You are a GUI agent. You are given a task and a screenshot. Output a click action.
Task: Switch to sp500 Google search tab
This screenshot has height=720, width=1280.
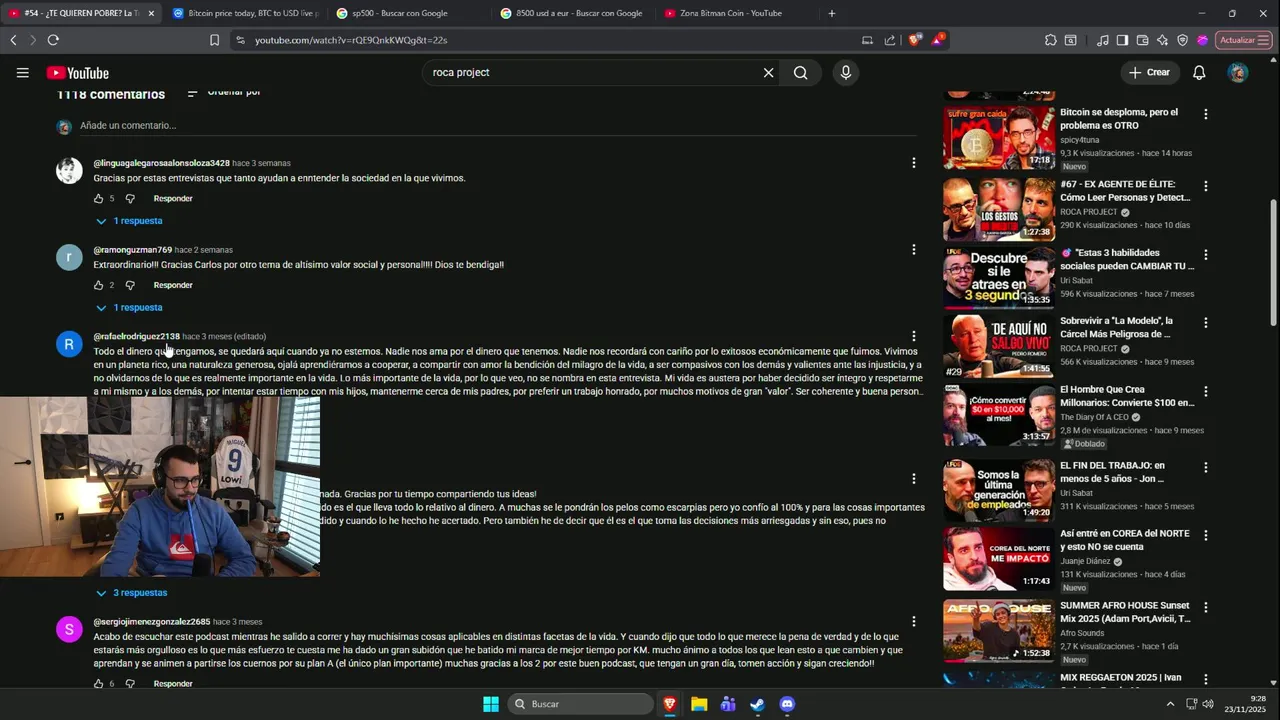[x=408, y=13]
